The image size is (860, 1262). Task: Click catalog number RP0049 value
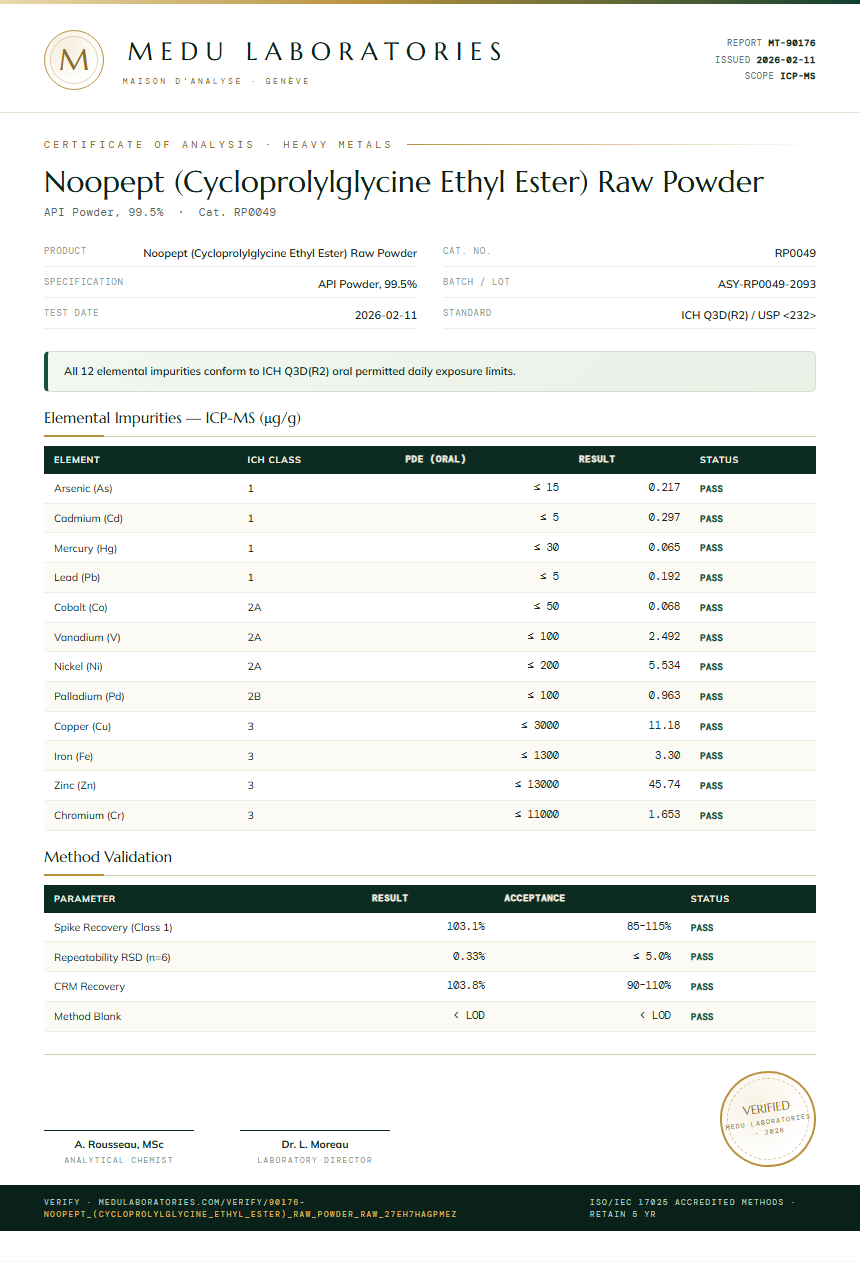tap(795, 253)
